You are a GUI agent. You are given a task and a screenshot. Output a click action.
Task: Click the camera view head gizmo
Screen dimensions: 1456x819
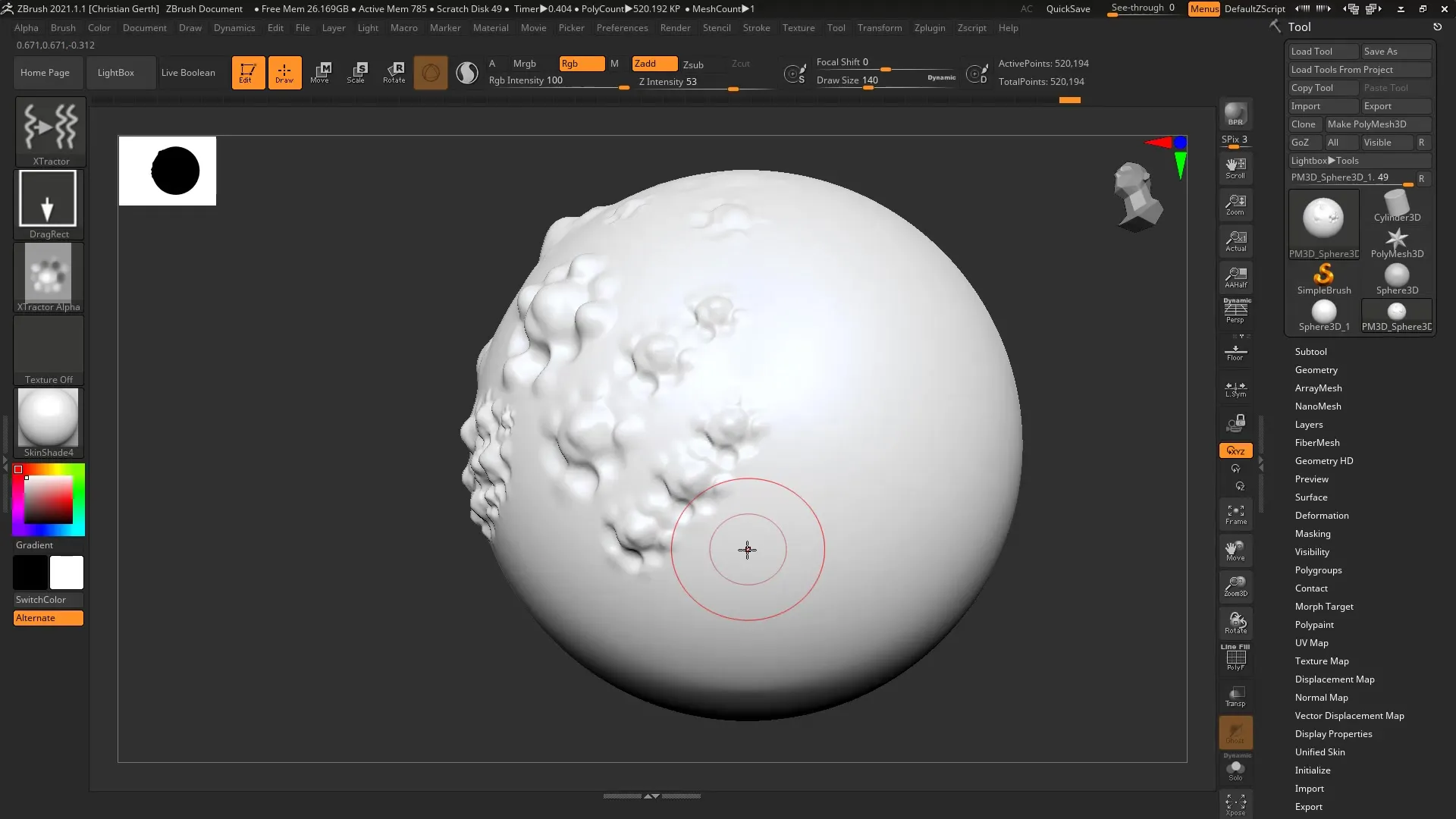pyautogui.click(x=1137, y=197)
